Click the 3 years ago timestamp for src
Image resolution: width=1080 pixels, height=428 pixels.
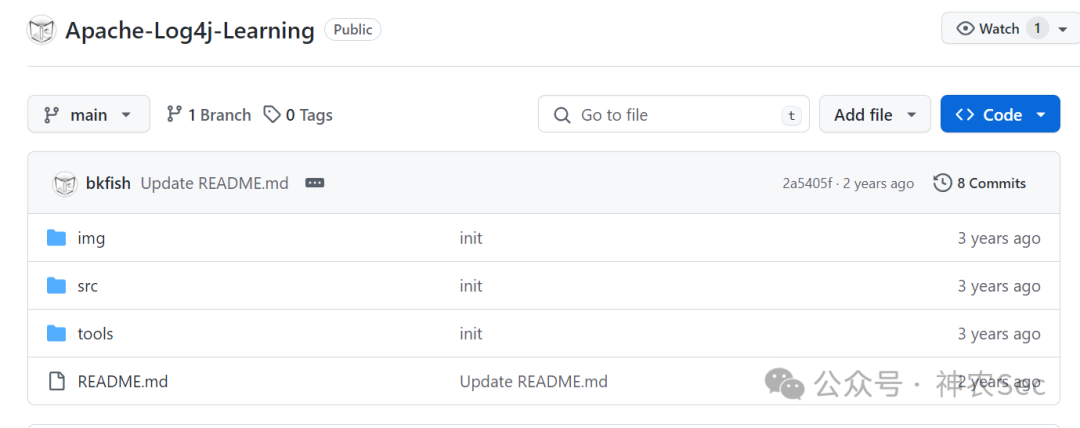coord(999,286)
